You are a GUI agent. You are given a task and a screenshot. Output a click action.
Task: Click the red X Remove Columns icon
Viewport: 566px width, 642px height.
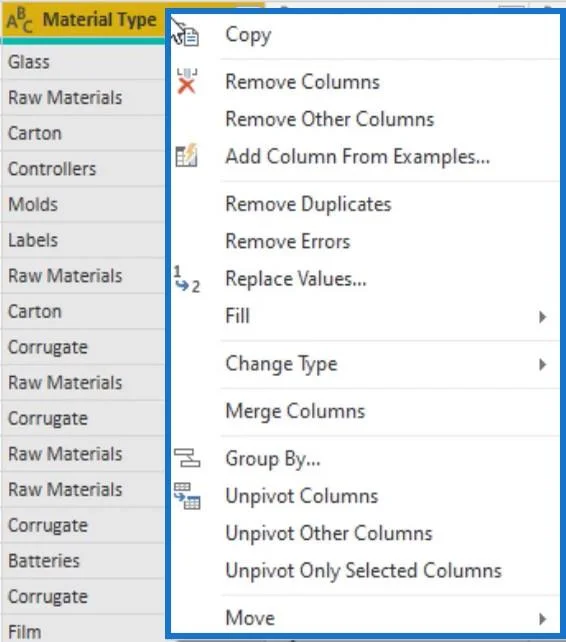tap(187, 81)
